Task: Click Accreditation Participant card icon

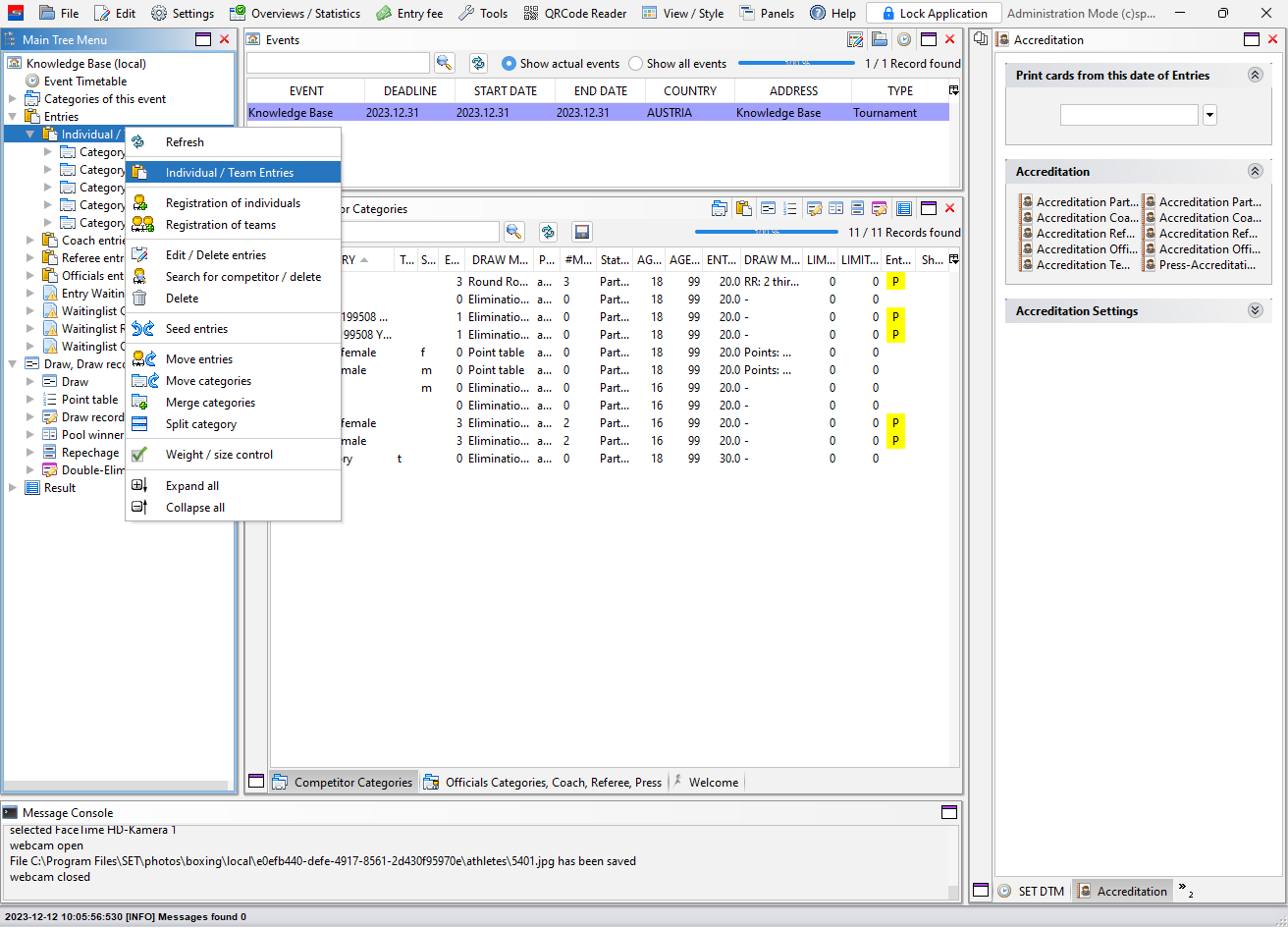Action: click(1028, 202)
